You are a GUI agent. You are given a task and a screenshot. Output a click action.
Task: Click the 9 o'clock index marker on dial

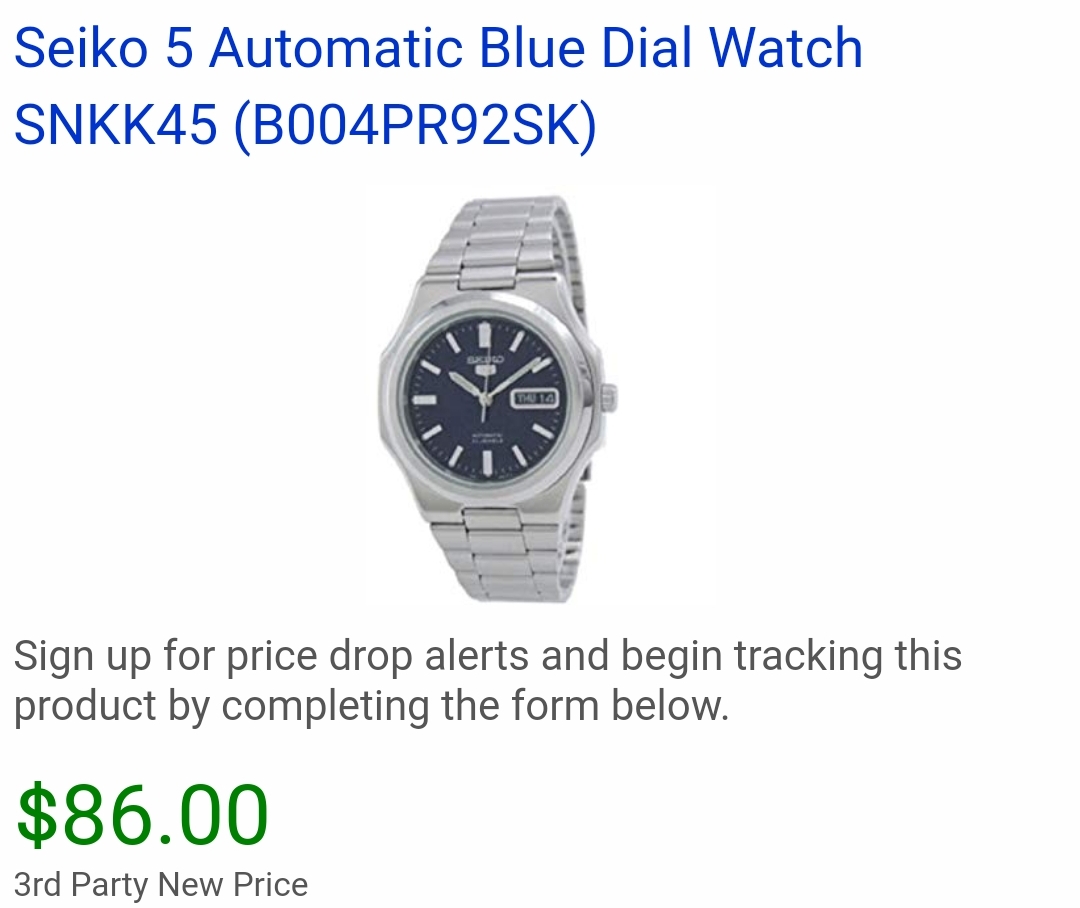pos(424,400)
